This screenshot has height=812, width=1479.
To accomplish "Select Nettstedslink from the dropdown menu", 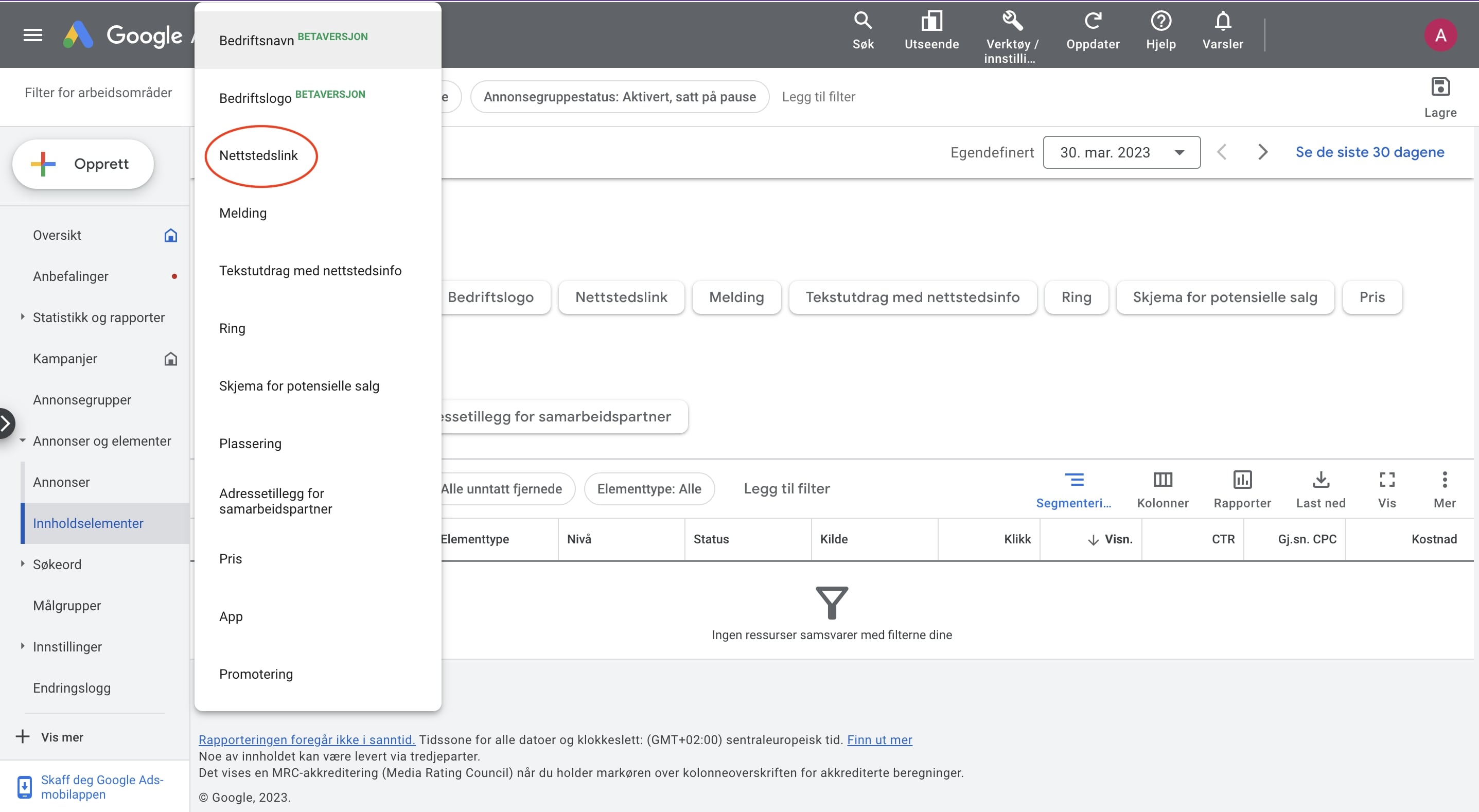I will click(x=258, y=155).
